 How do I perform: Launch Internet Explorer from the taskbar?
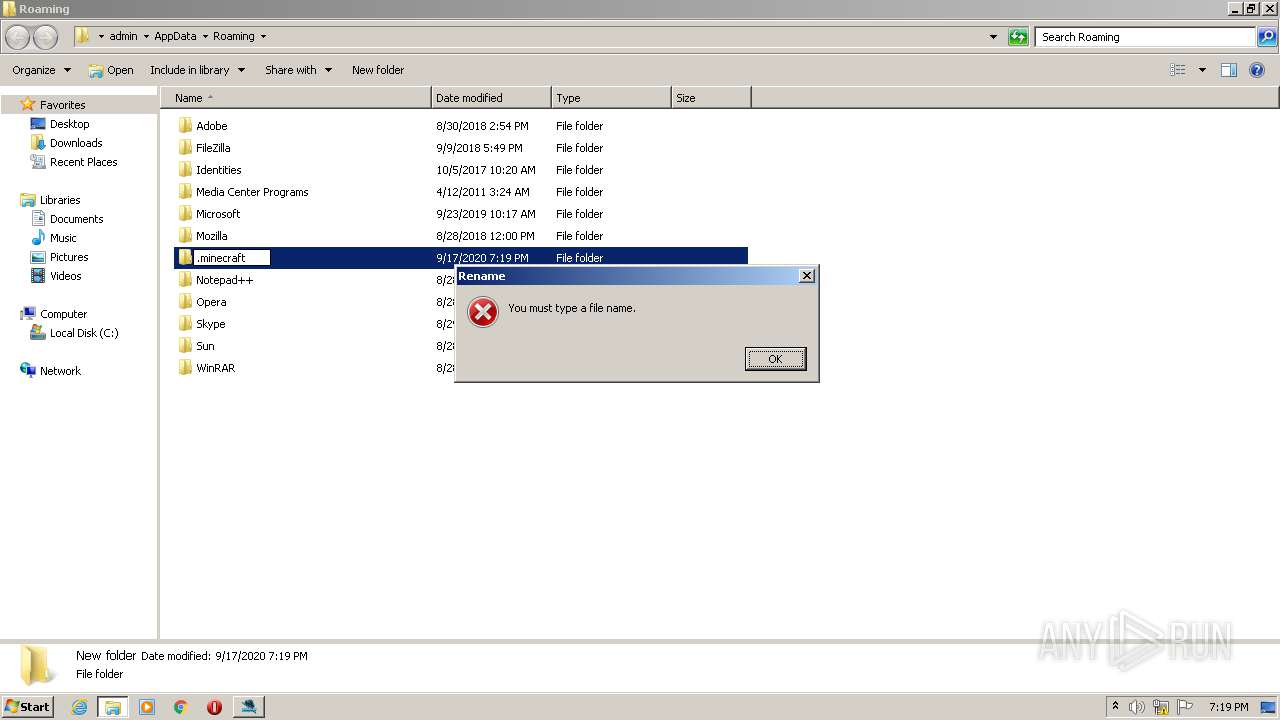(79, 707)
